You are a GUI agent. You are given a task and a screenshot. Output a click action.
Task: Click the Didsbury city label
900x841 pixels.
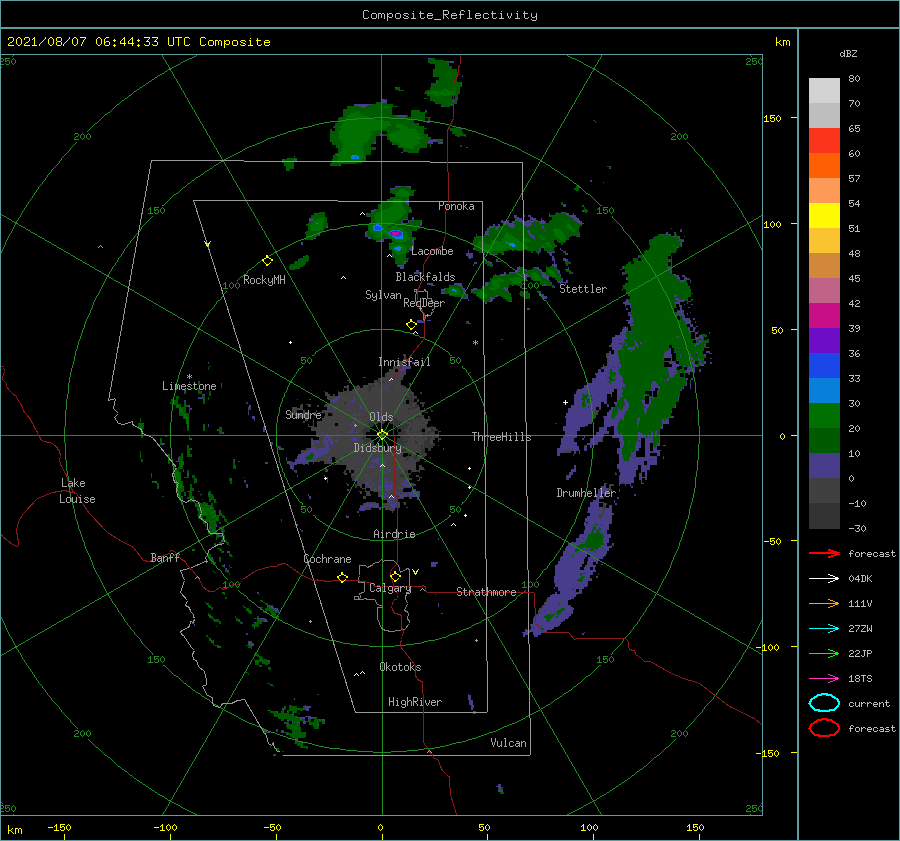click(378, 448)
